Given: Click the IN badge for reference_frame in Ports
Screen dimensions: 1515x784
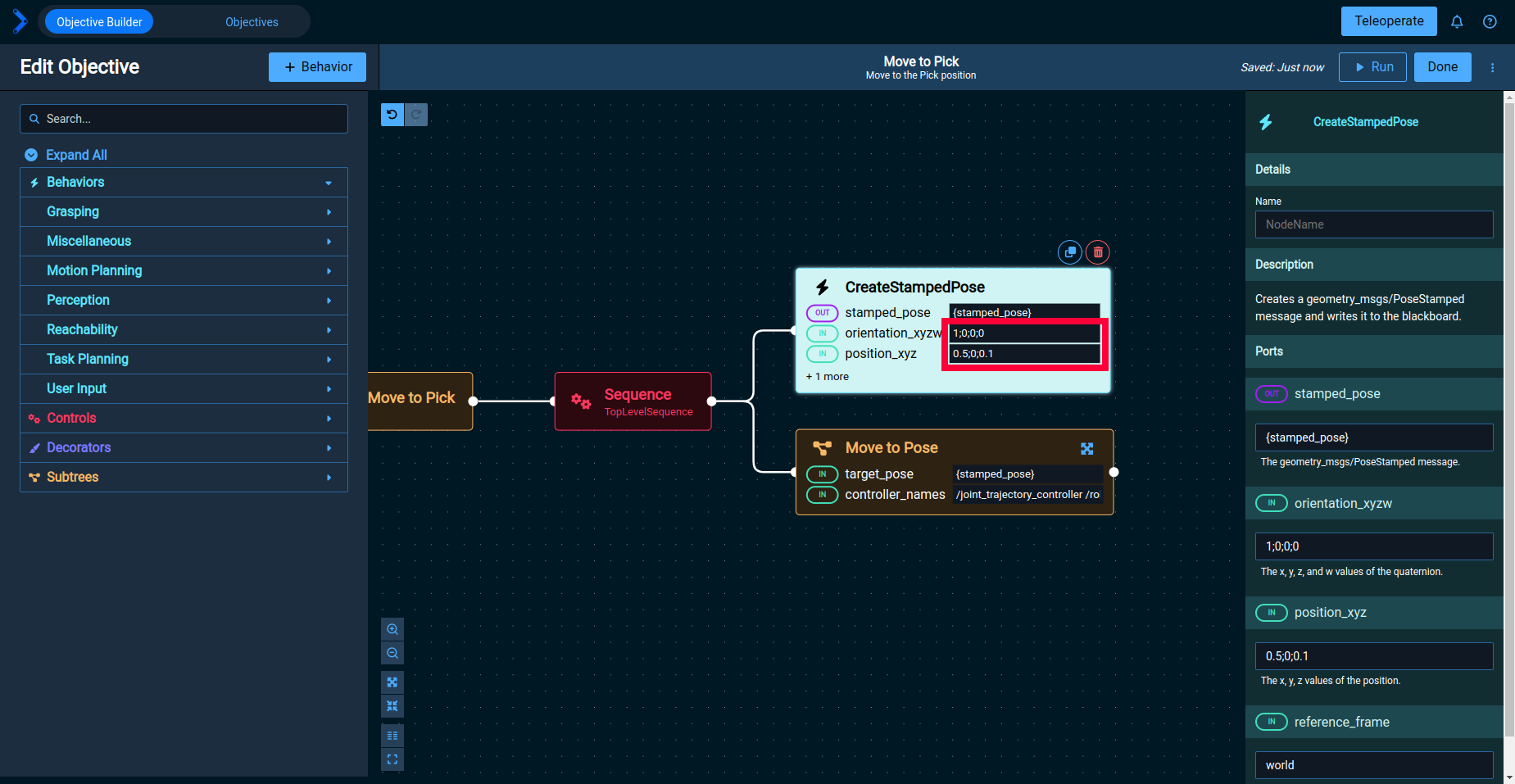Looking at the screenshot, I should [x=1272, y=722].
